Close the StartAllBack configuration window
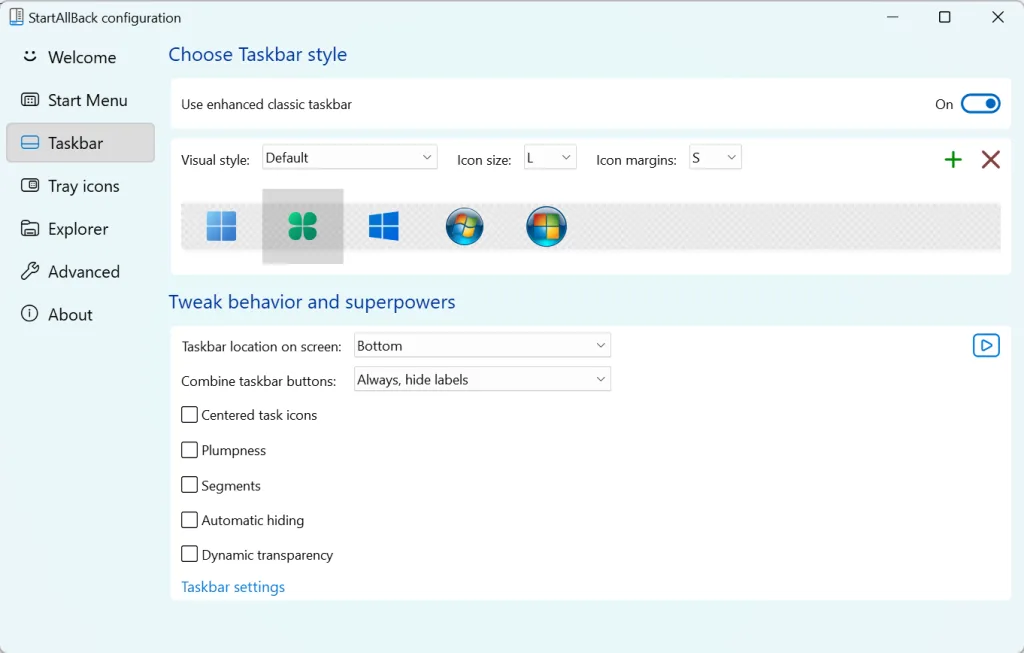1024x653 pixels. (997, 17)
